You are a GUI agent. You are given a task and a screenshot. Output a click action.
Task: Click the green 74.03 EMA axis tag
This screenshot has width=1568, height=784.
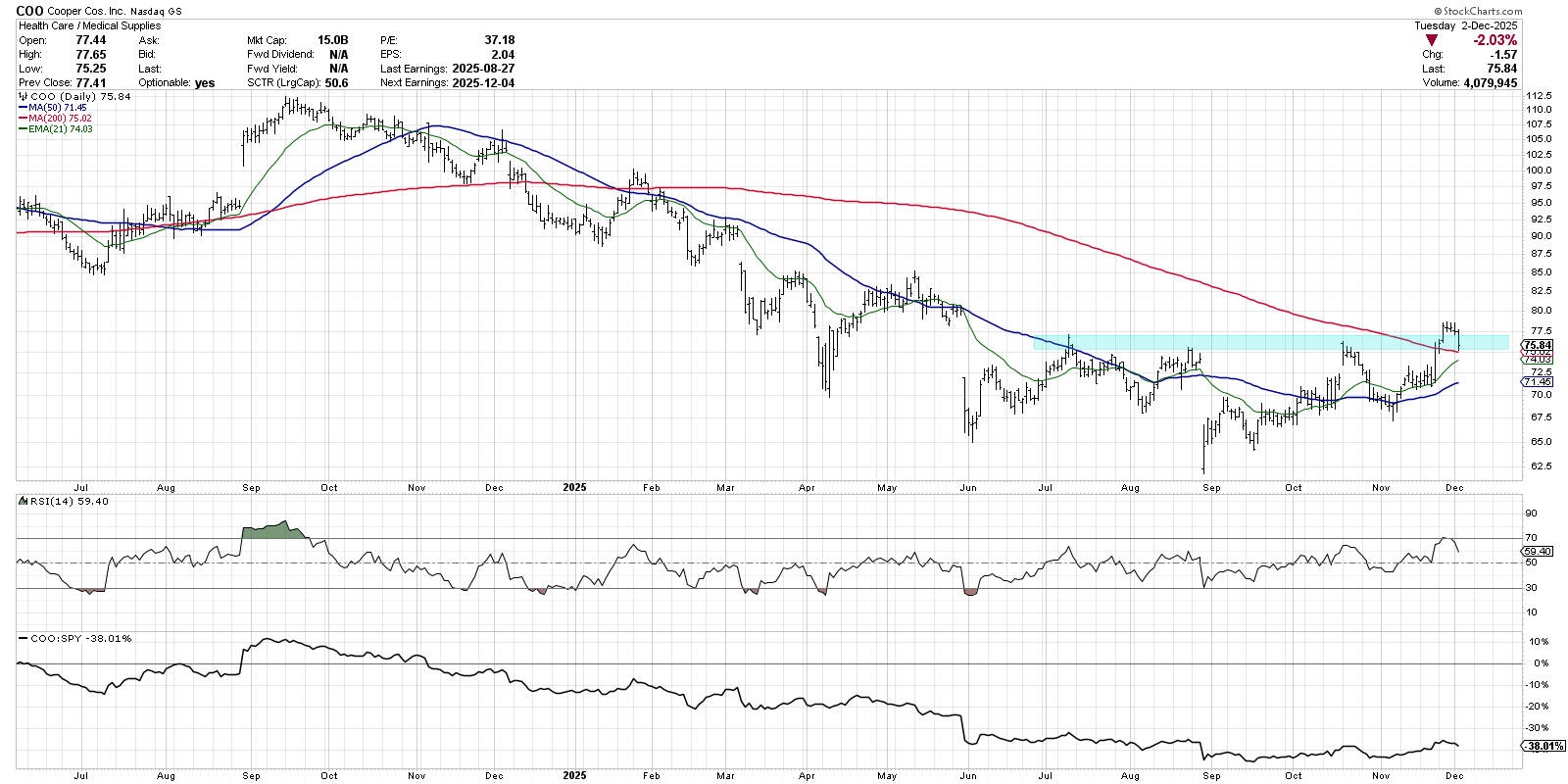click(1538, 360)
